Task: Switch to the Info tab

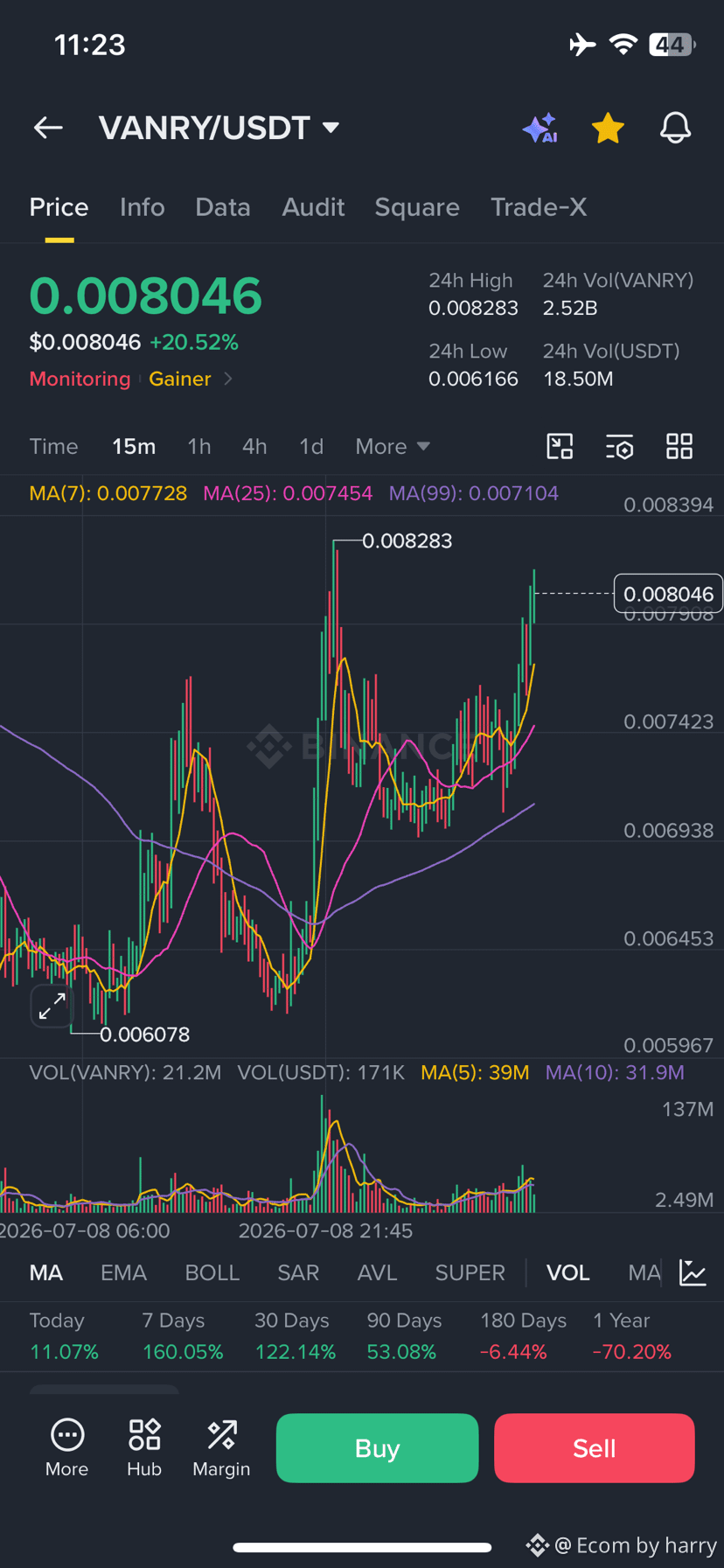Action: (142, 207)
